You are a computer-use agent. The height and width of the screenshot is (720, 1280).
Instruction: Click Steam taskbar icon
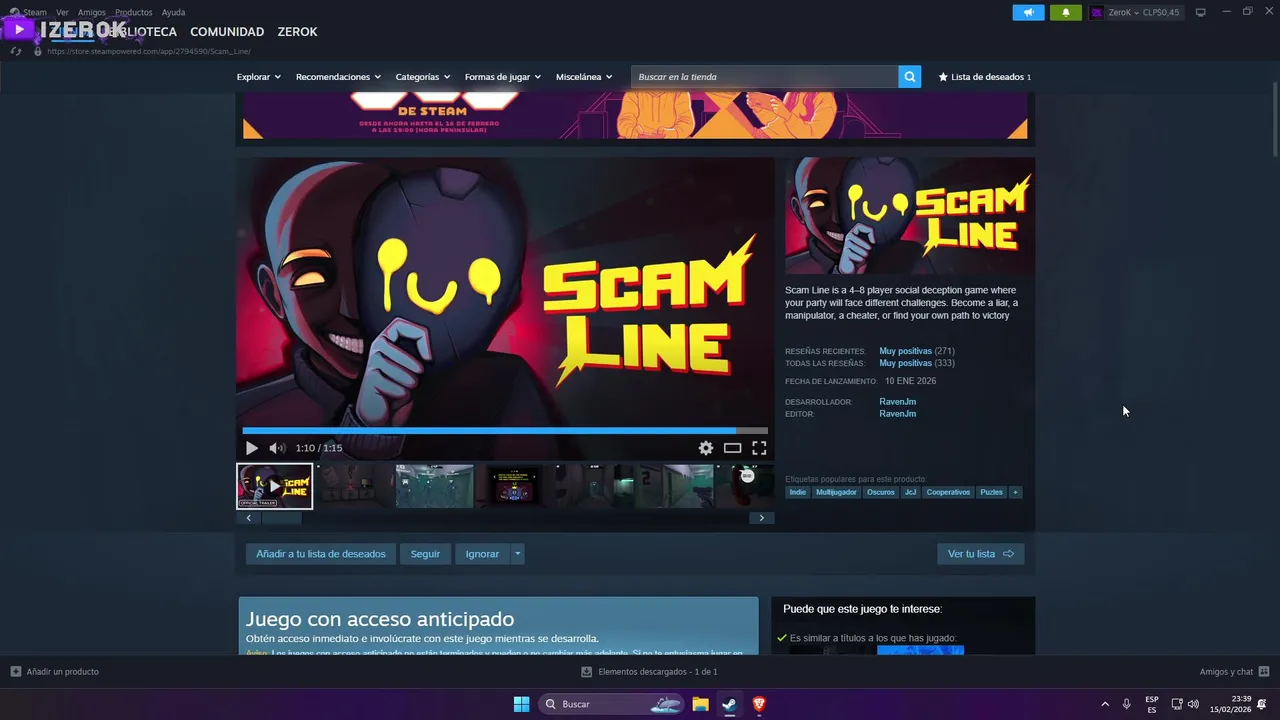pos(730,704)
